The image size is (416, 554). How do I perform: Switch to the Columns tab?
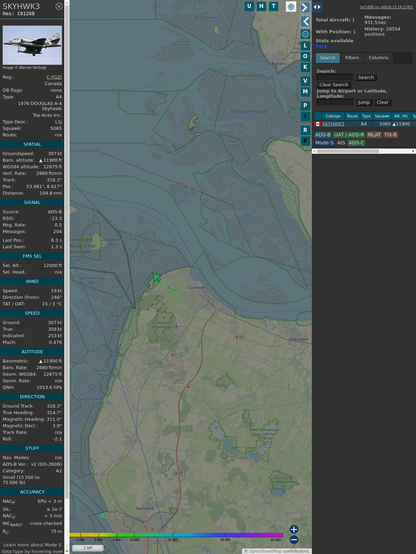click(378, 58)
